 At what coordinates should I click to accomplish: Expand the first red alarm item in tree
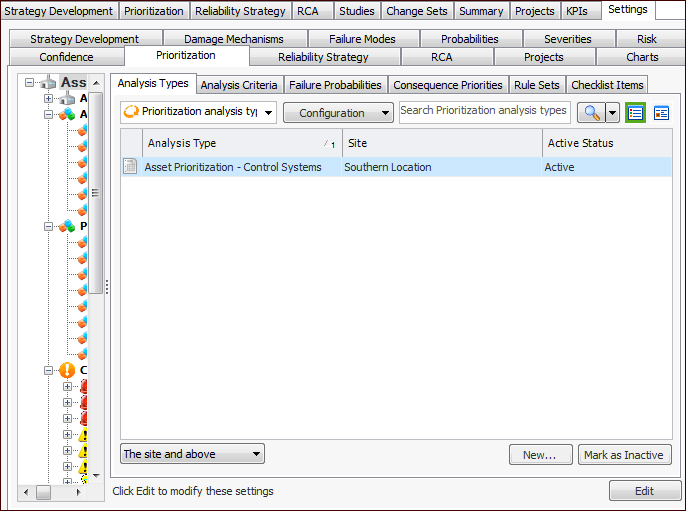tap(67, 386)
